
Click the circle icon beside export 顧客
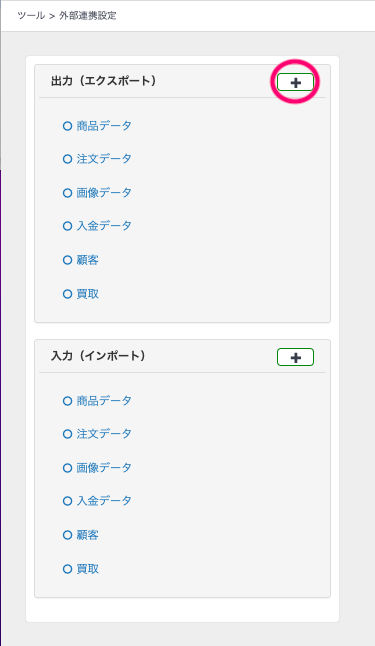68,260
